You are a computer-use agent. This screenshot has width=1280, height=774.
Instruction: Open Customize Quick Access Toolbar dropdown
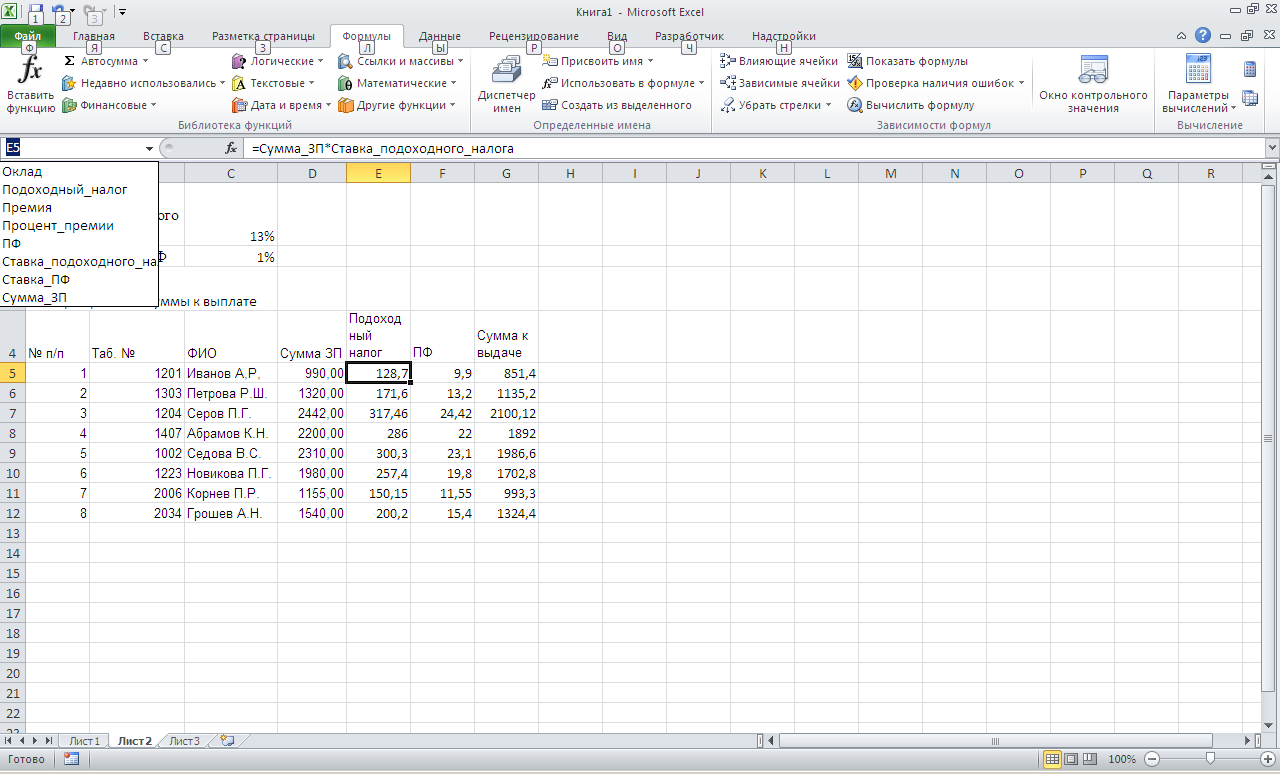point(122,11)
